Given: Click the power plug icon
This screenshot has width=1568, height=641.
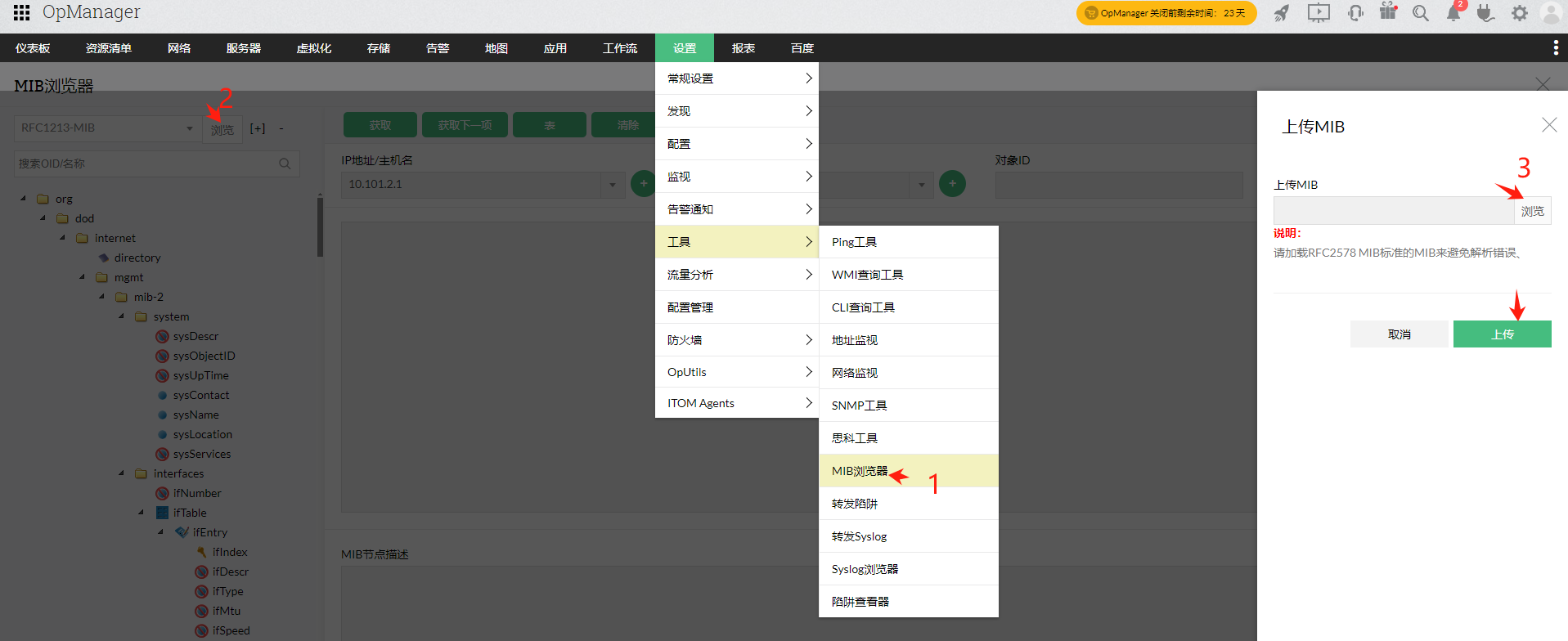Looking at the screenshot, I should pyautogui.click(x=1486, y=13).
